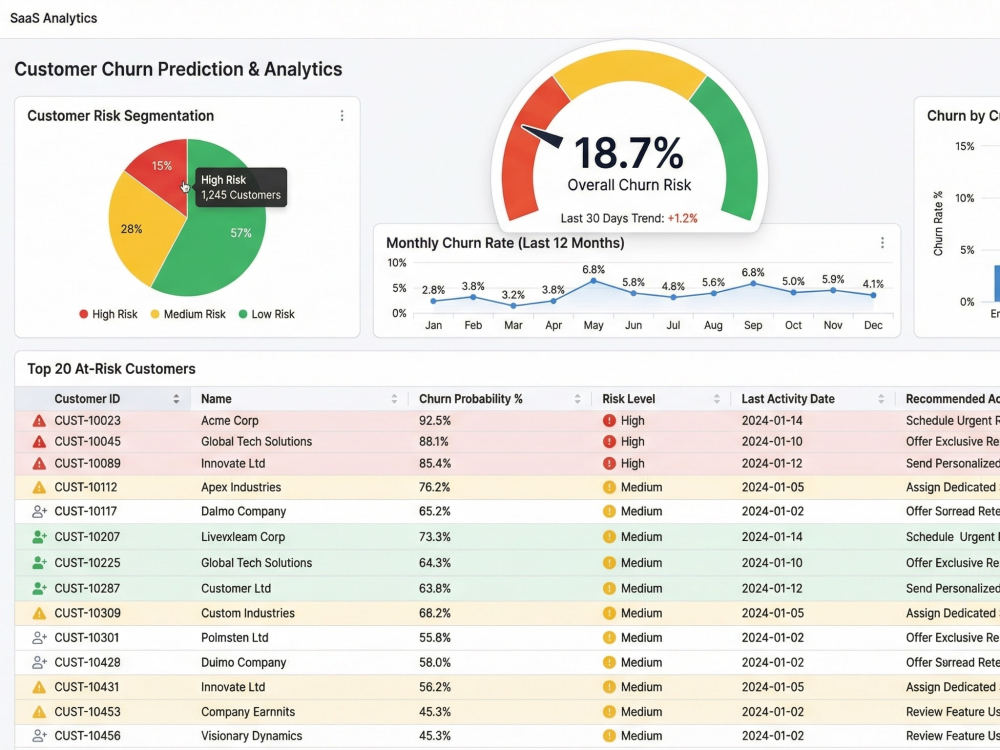The image size is (1000, 750).
Task: Click yellow warning icon for CUST-10309
Action: coord(39,614)
